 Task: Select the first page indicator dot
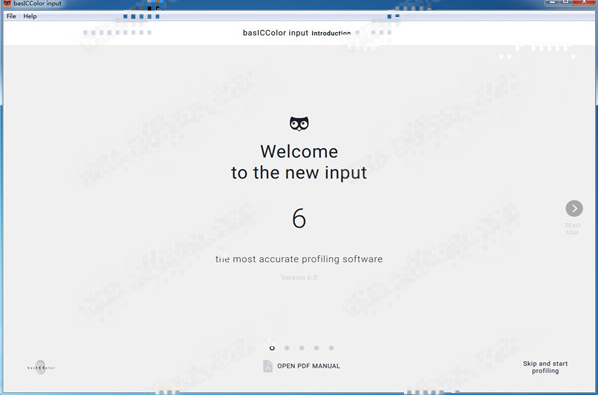pyautogui.click(x=272, y=348)
